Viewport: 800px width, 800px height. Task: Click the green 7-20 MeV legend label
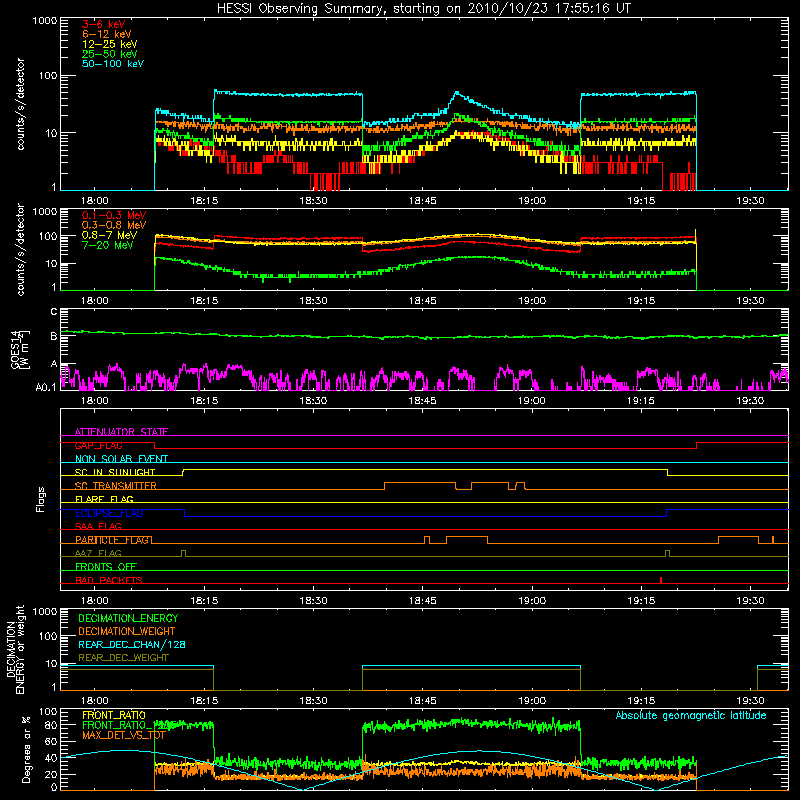[x=107, y=245]
